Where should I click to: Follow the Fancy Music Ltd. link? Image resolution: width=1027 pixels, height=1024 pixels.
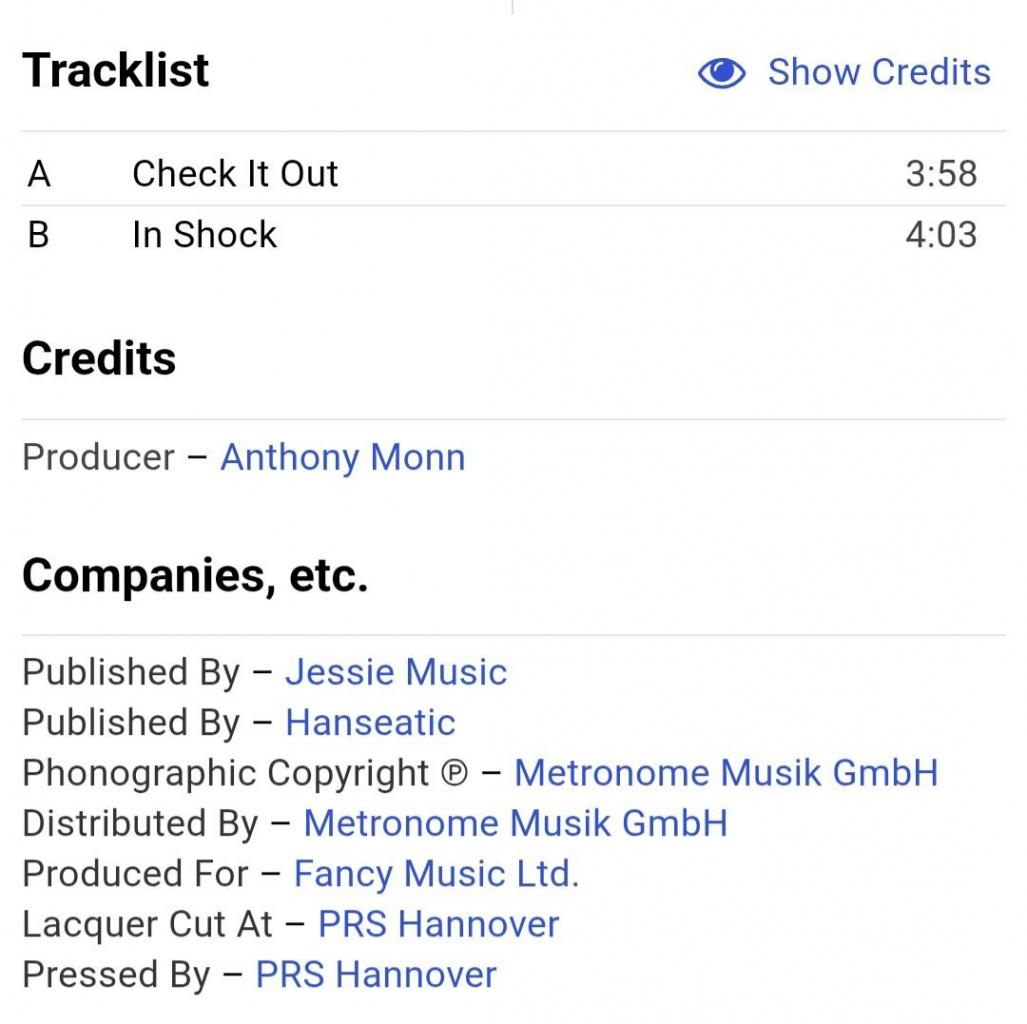pos(436,874)
